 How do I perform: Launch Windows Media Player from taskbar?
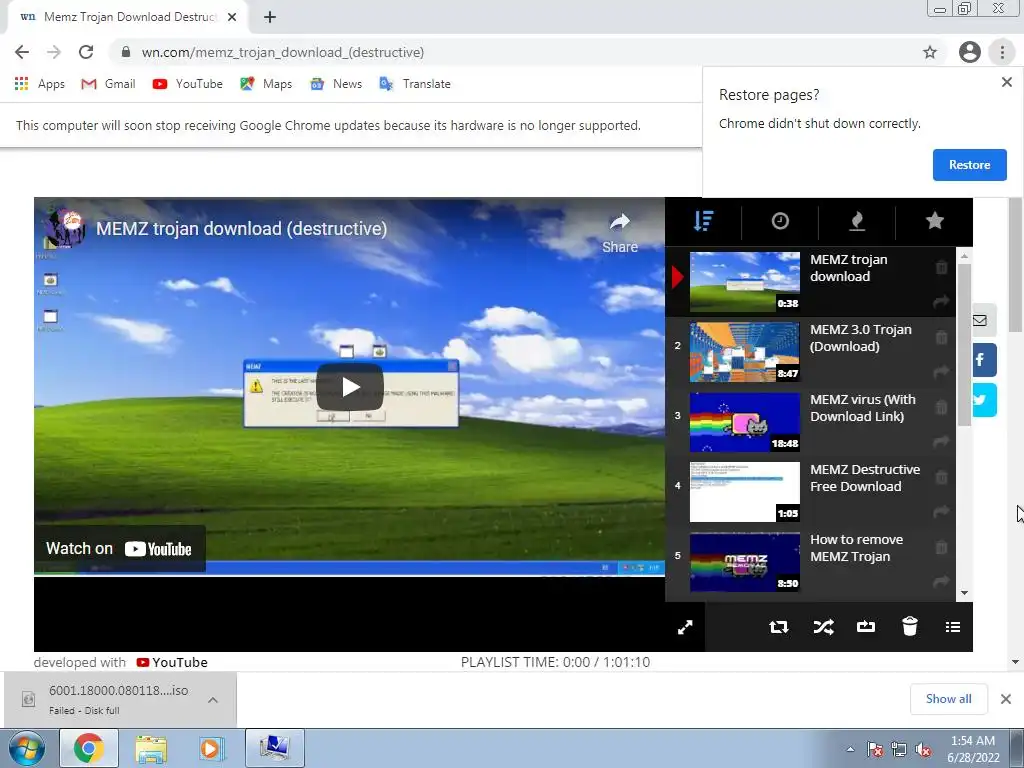coord(211,748)
